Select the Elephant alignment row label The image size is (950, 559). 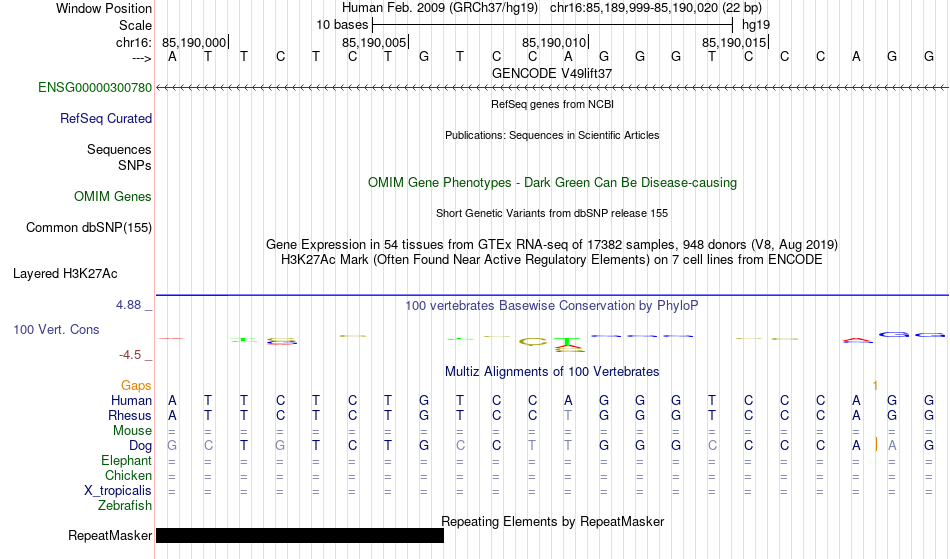(126, 461)
